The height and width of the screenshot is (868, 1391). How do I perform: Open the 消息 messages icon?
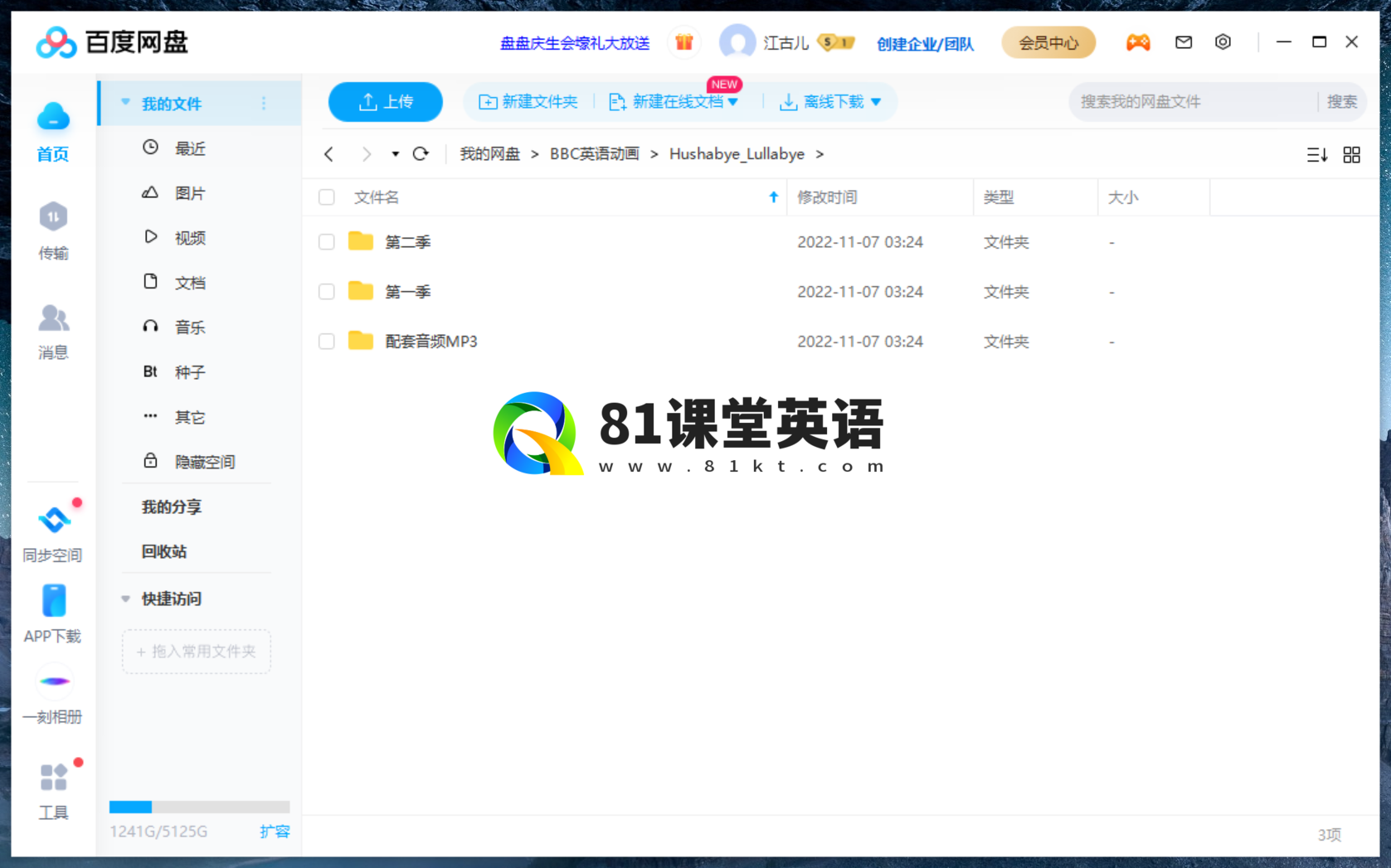coord(53,318)
